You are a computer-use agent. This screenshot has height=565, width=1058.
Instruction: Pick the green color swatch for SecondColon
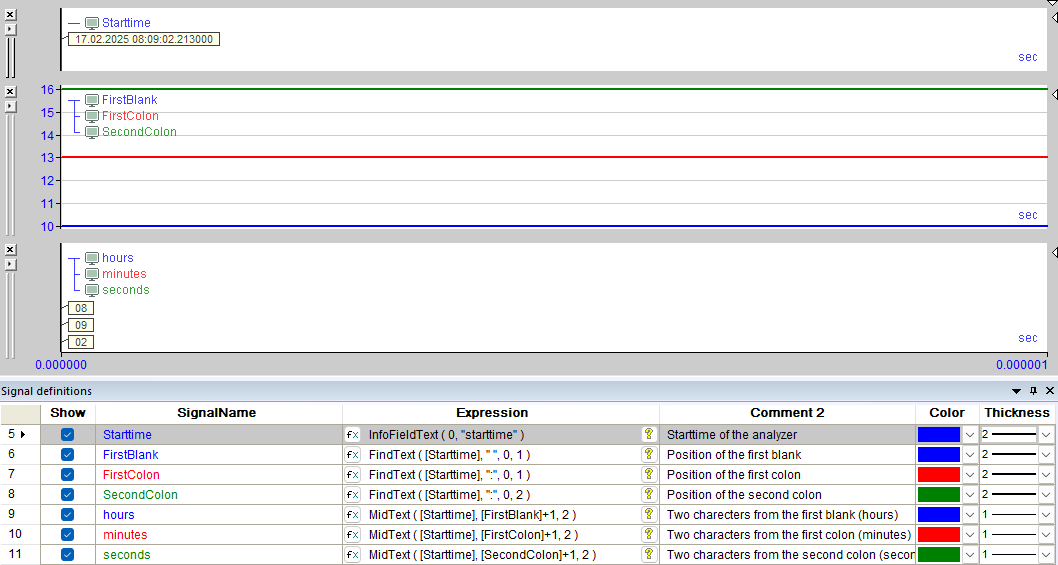939,495
